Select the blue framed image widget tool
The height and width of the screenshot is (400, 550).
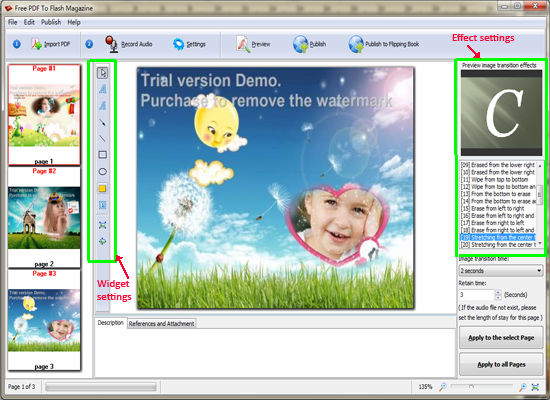click(102, 205)
